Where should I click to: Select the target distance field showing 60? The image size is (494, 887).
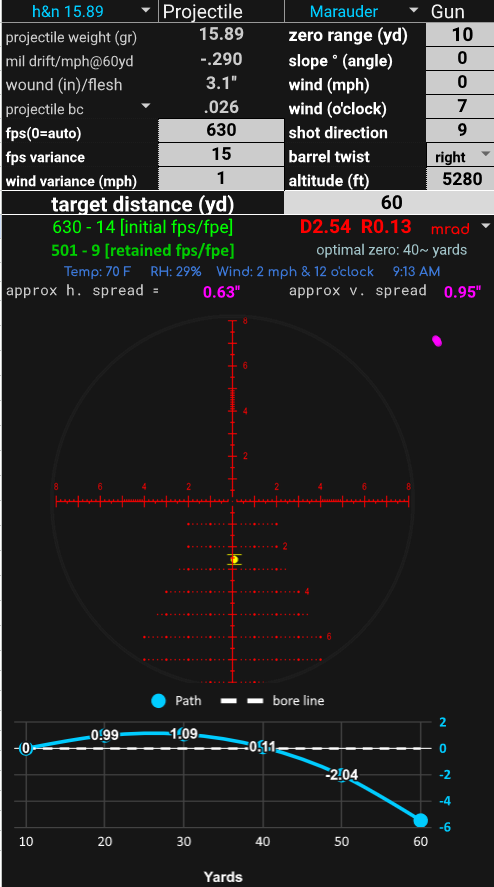[389, 203]
